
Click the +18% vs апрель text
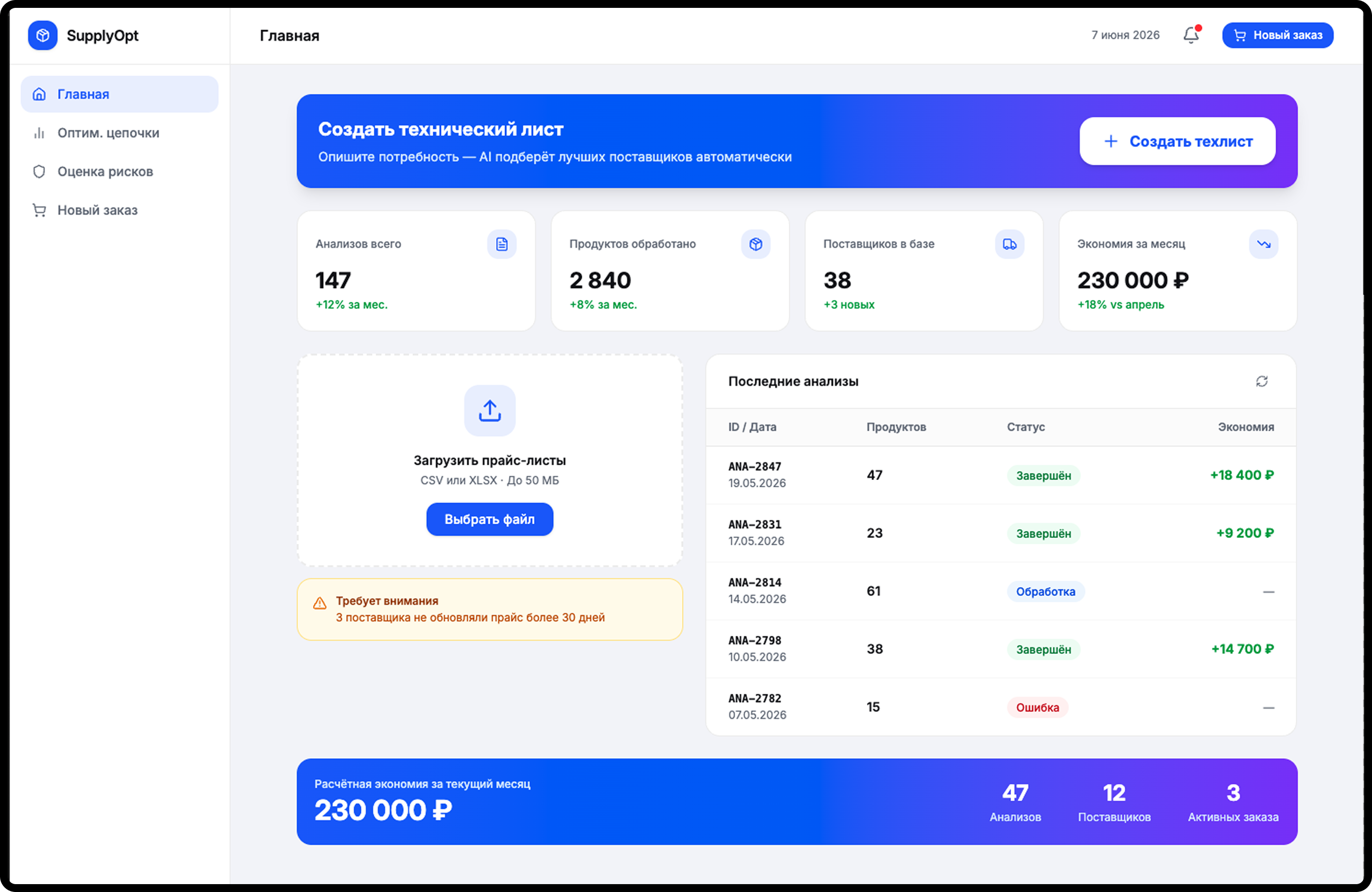pos(1121,304)
